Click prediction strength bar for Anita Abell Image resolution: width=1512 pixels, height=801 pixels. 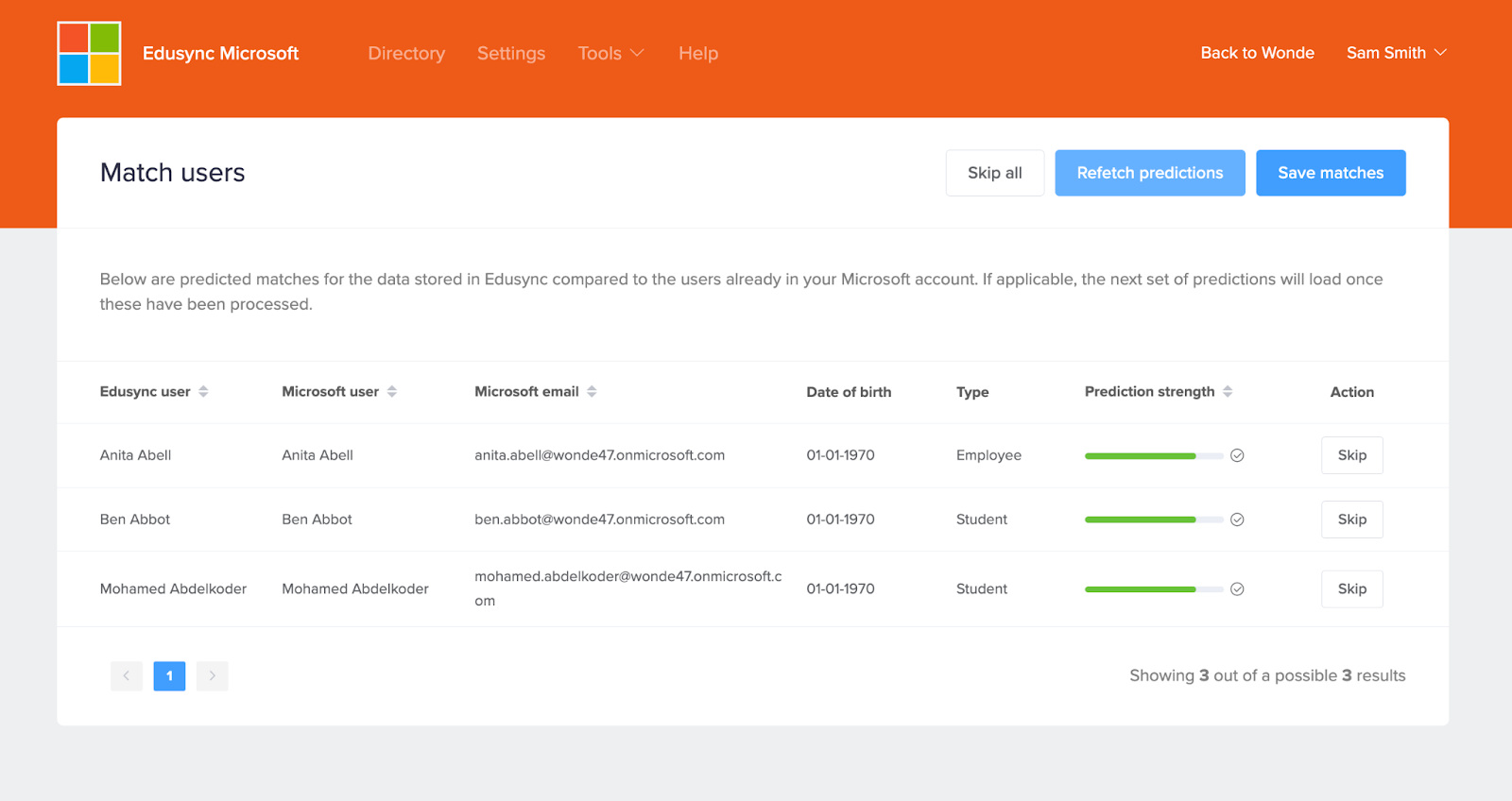click(1154, 456)
